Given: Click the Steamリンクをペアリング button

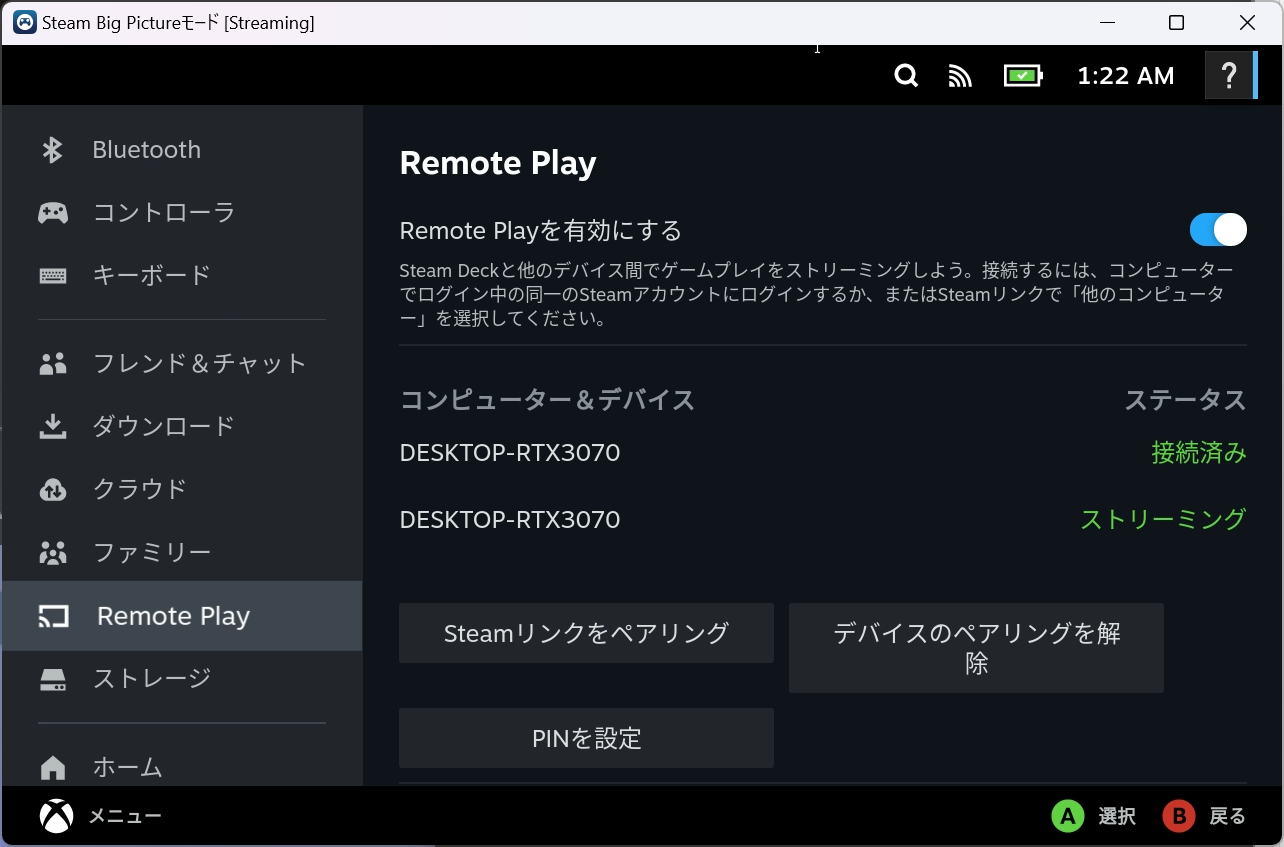Looking at the screenshot, I should (x=586, y=633).
